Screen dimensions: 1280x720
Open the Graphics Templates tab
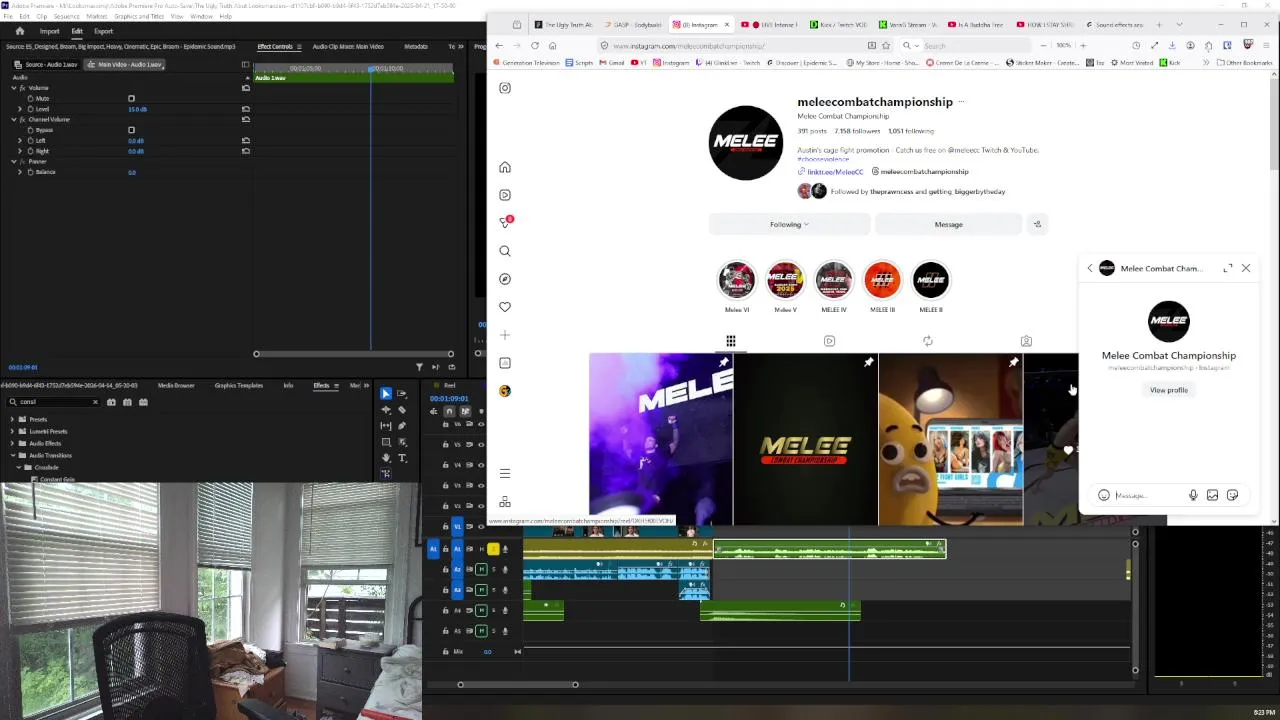coord(239,385)
